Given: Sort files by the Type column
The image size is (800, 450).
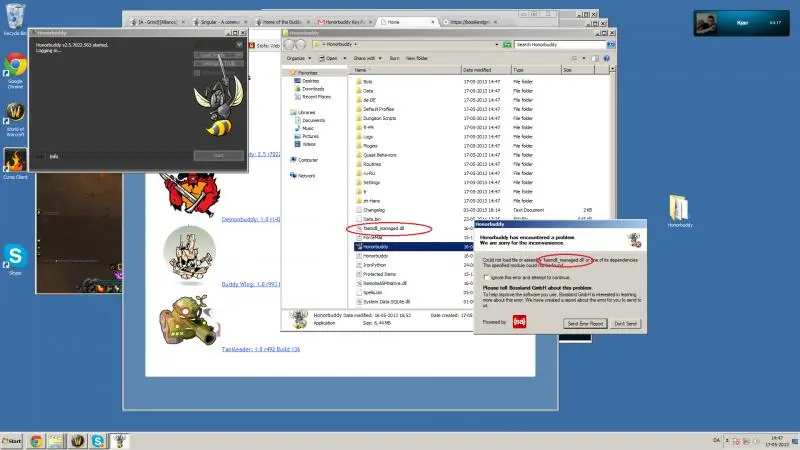Looking at the screenshot, I should click(x=536, y=70).
